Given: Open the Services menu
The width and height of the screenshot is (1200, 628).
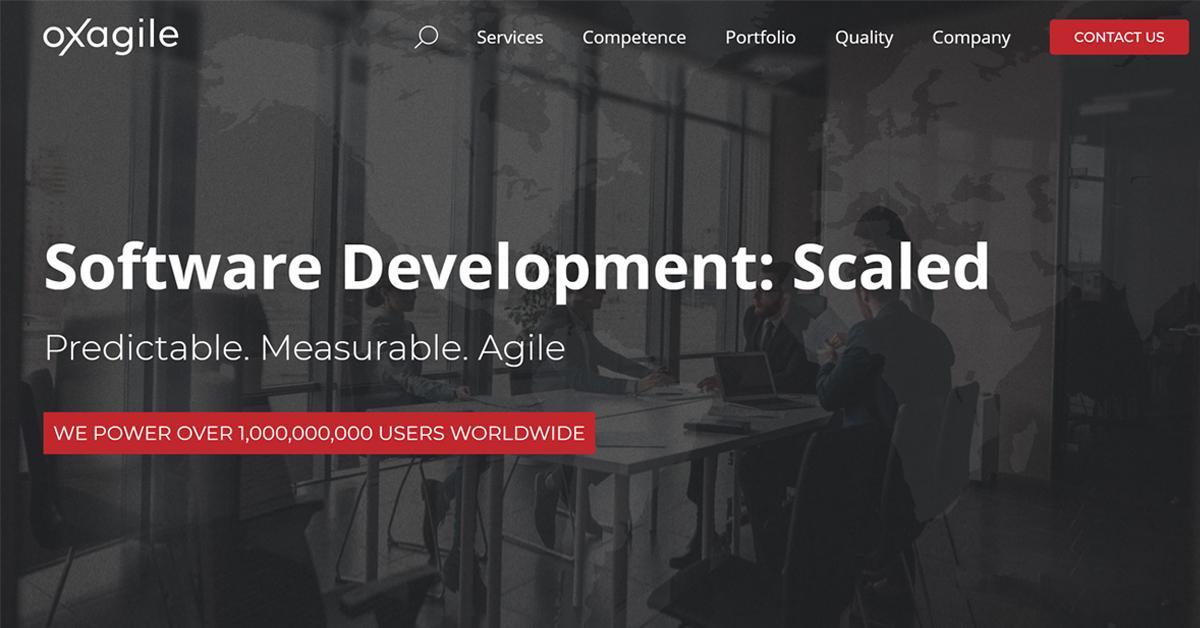Looking at the screenshot, I should pyautogui.click(x=509, y=37).
